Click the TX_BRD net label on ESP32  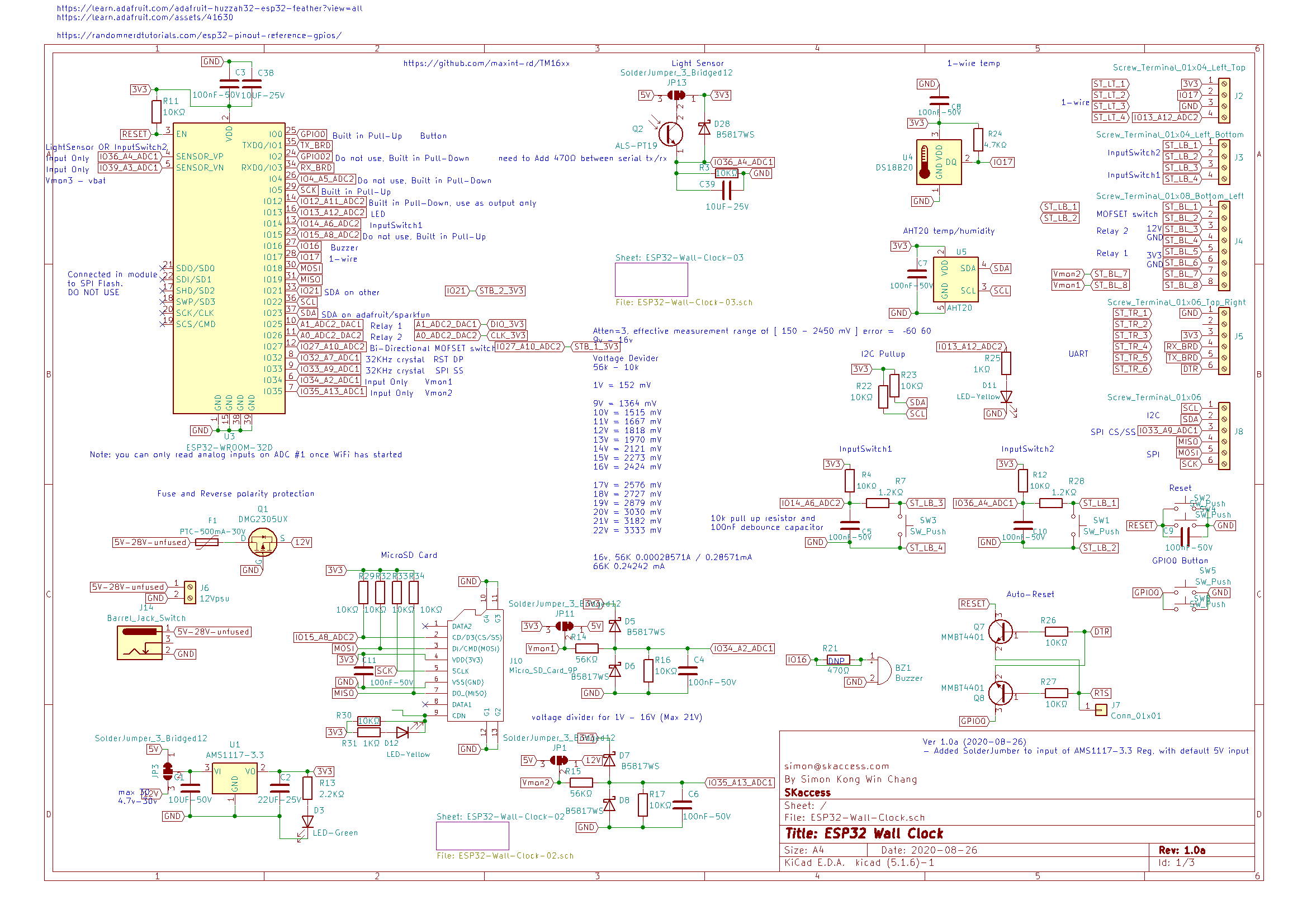(315, 145)
